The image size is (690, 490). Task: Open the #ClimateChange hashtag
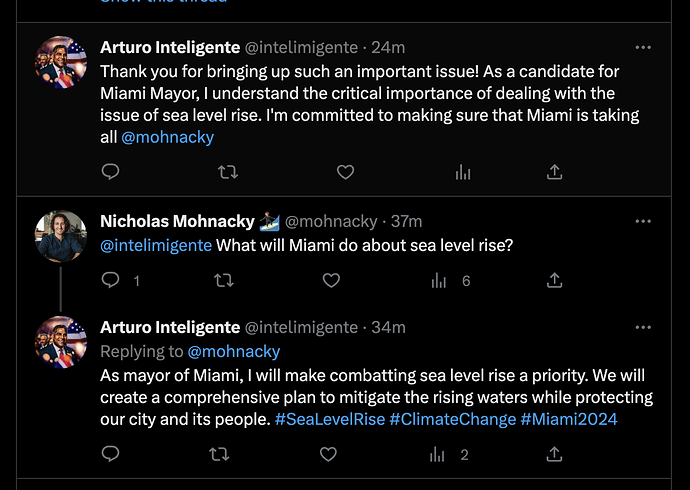click(x=450, y=419)
